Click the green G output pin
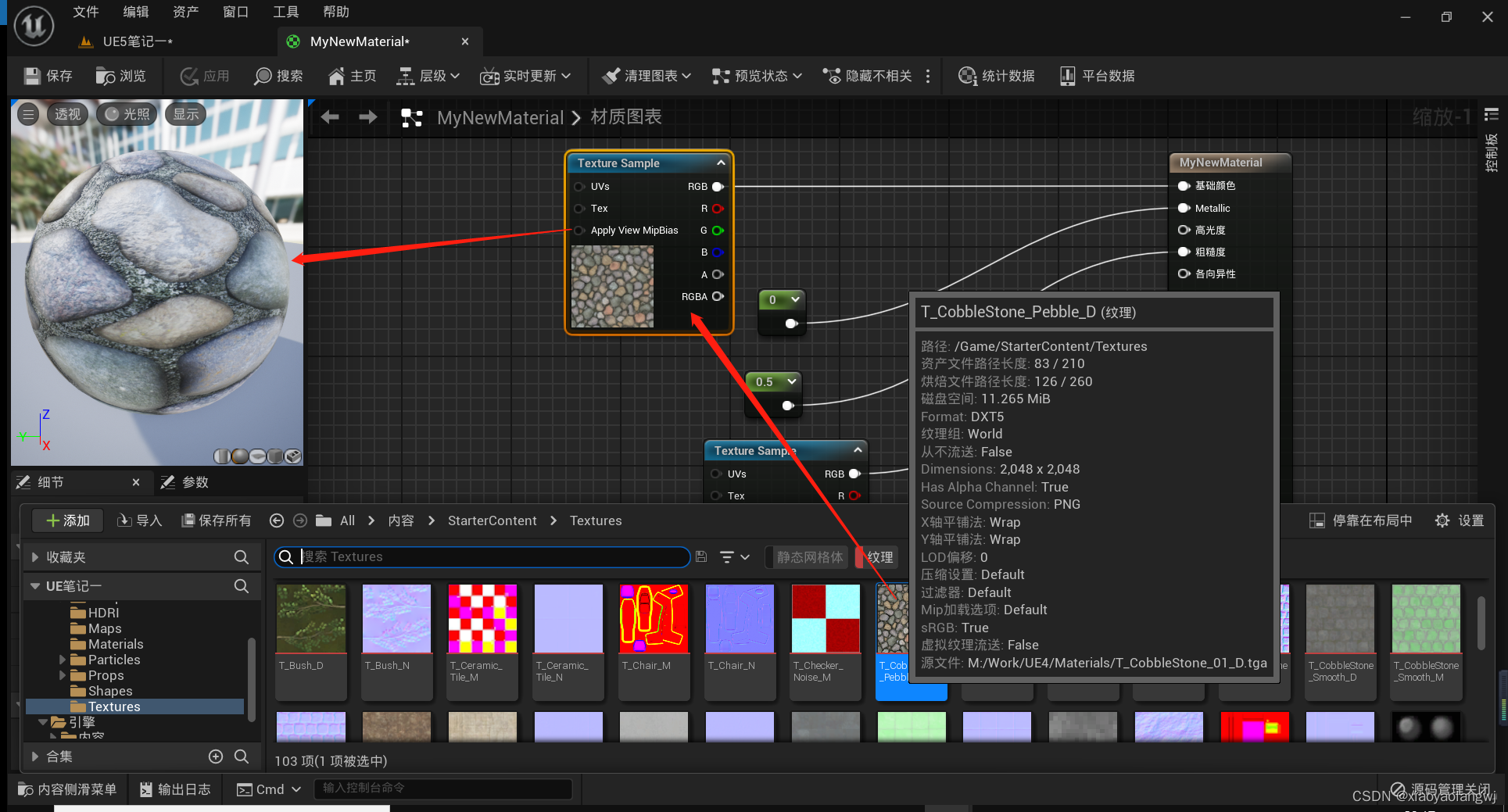Screen dimensions: 1508x812 tap(718, 231)
